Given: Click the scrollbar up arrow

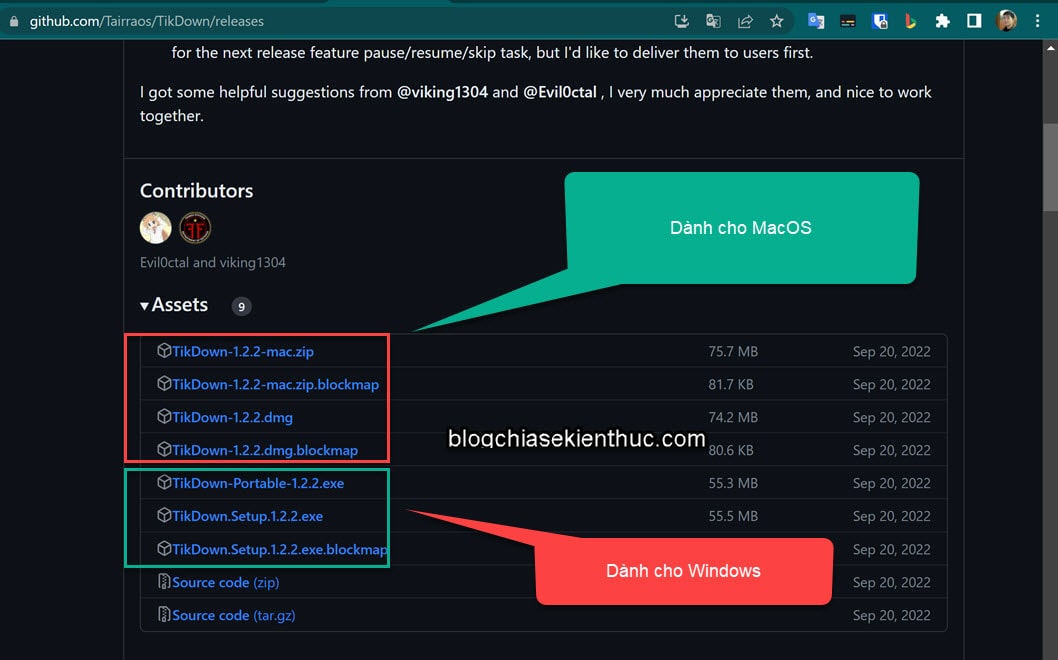Looking at the screenshot, I should (x=1051, y=48).
